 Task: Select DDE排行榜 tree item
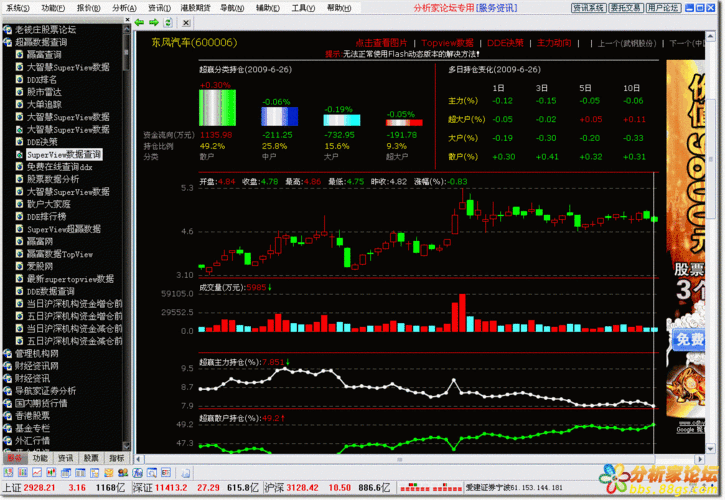(x=46, y=216)
